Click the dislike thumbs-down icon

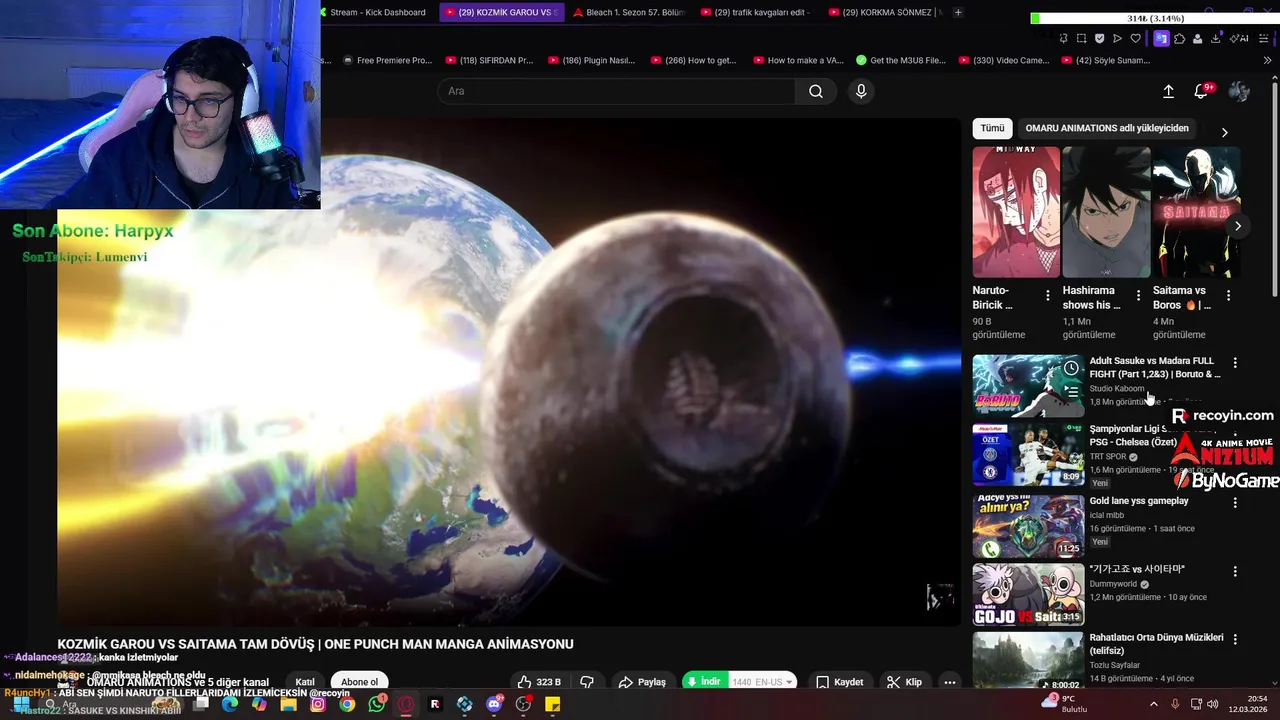tap(587, 682)
